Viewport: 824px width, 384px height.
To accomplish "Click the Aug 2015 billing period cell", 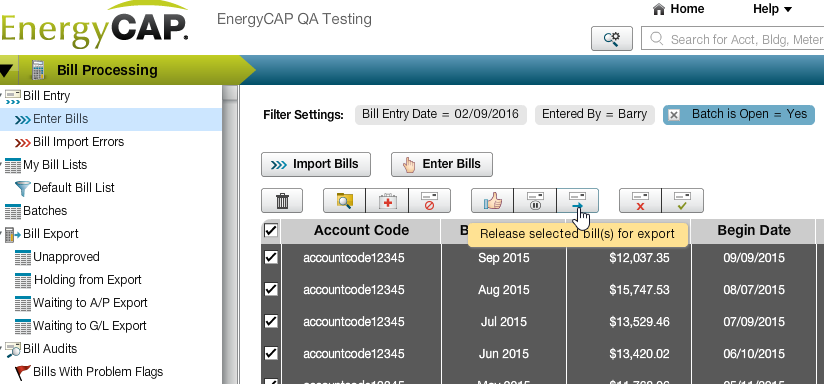I will pyautogui.click(x=503, y=290).
